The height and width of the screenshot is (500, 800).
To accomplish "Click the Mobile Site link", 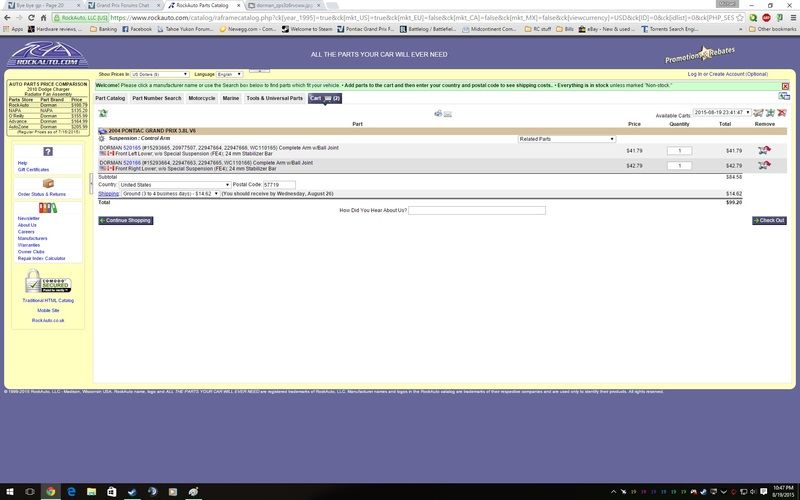I will pos(48,311).
